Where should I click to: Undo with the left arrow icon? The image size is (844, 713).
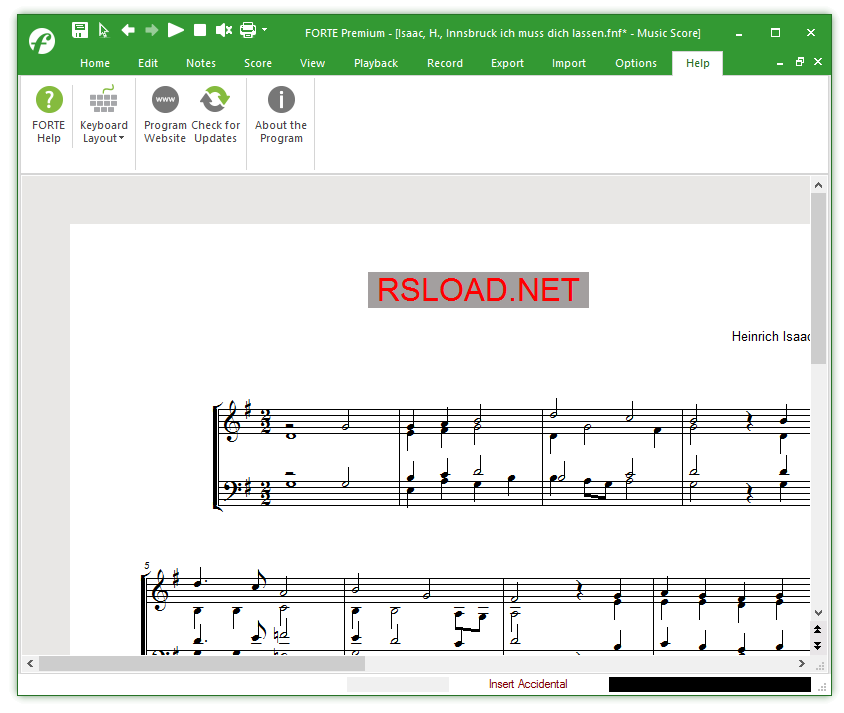[x=128, y=30]
